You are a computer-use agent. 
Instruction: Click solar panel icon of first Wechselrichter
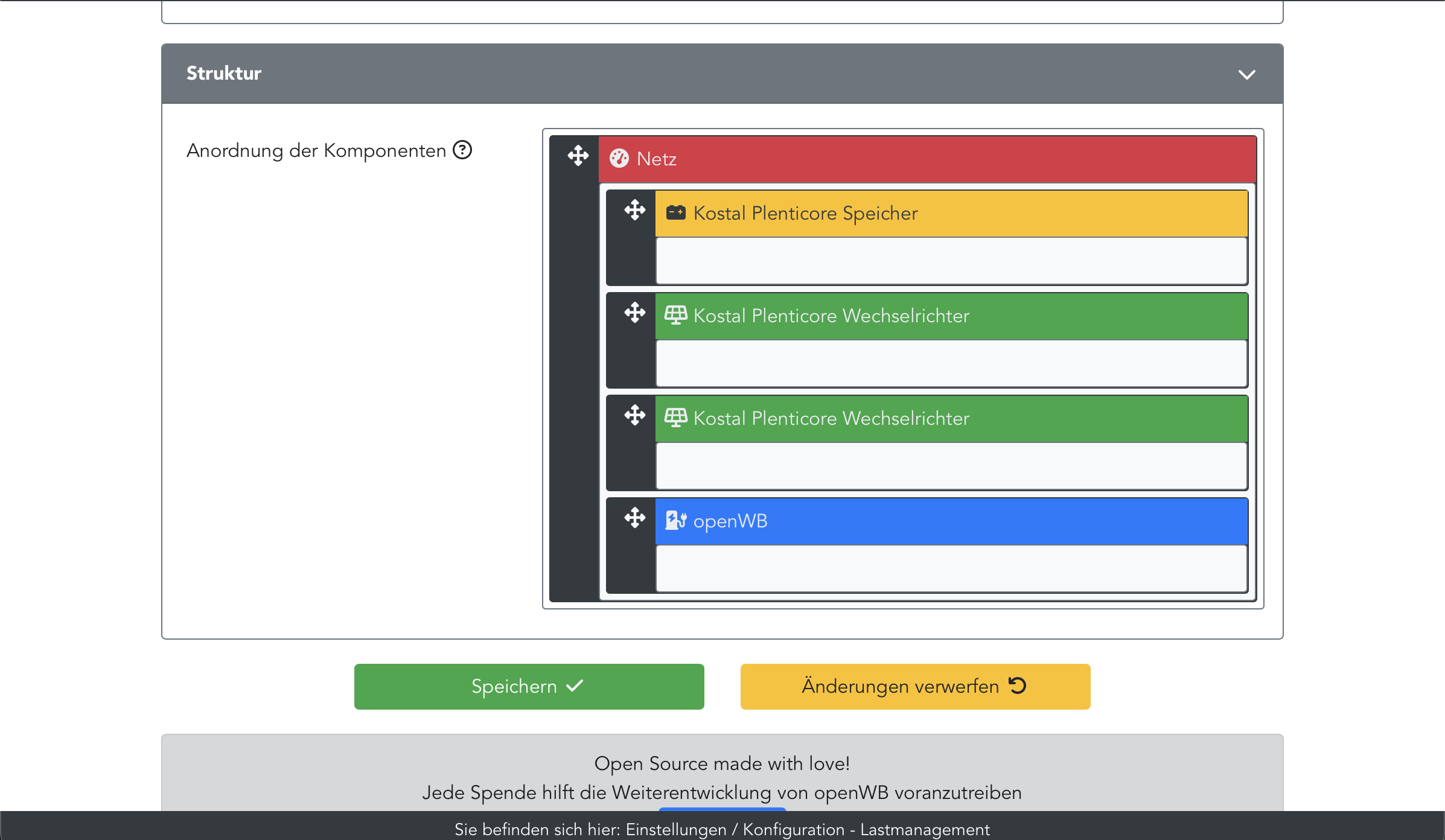tap(675, 315)
